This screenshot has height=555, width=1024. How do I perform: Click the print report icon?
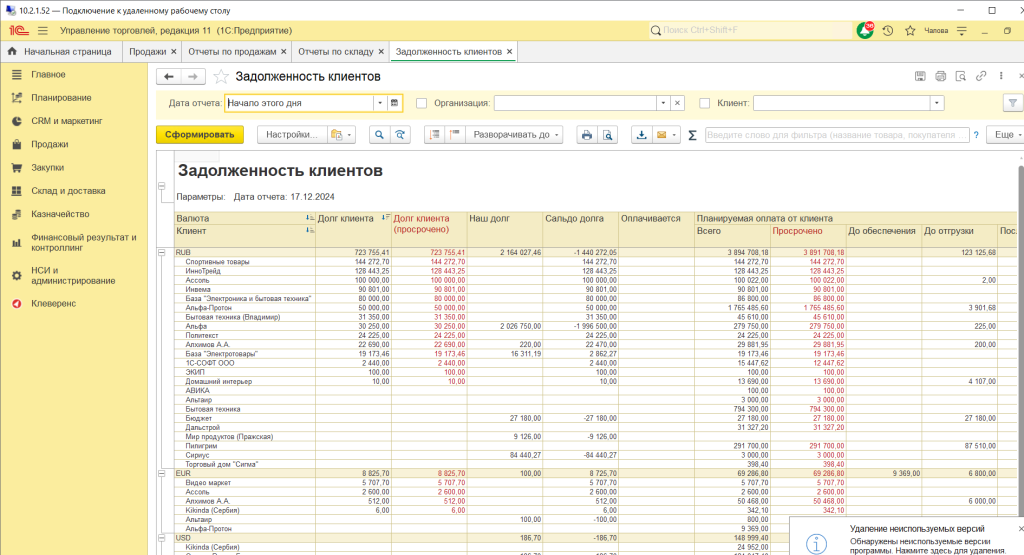point(587,135)
